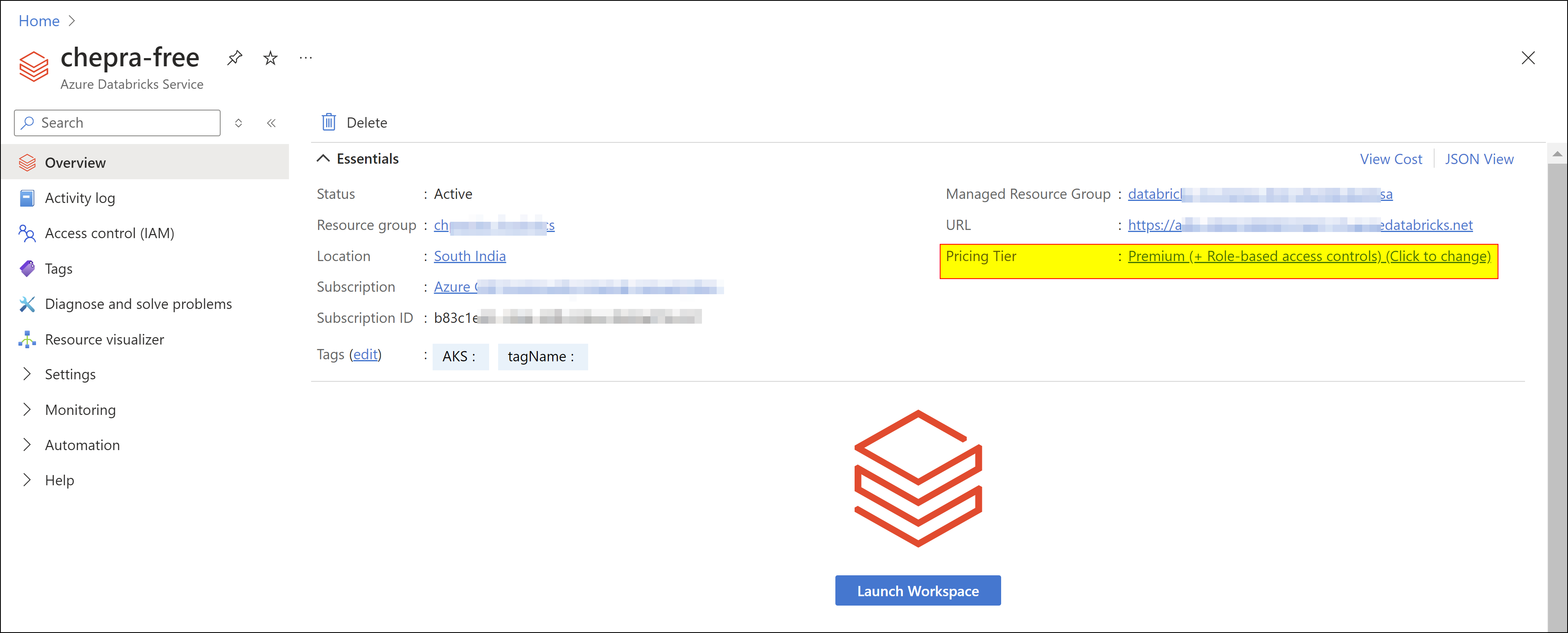This screenshot has width=1568, height=633.
Task: Click the South India location link
Action: click(x=469, y=256)
